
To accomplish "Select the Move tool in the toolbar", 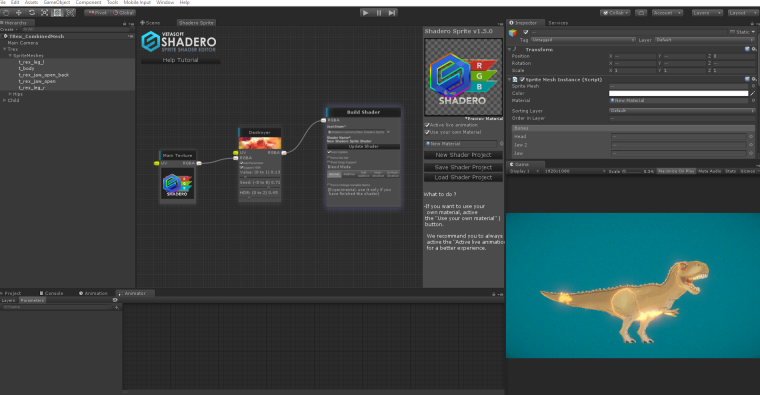I will tap(19, 13).
